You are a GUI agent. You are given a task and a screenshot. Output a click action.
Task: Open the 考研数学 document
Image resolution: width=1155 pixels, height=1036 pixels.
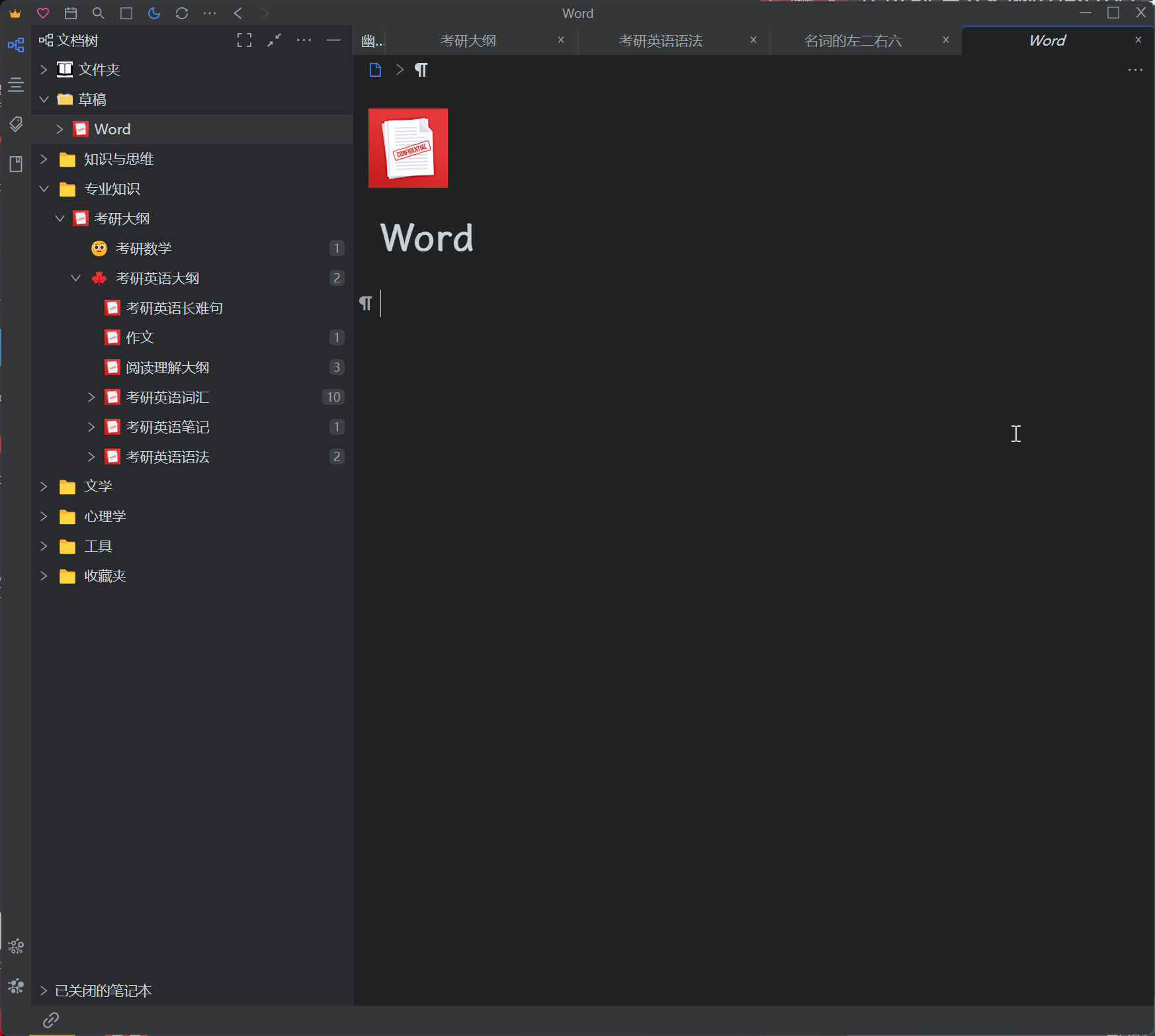(x=144, y=248)
